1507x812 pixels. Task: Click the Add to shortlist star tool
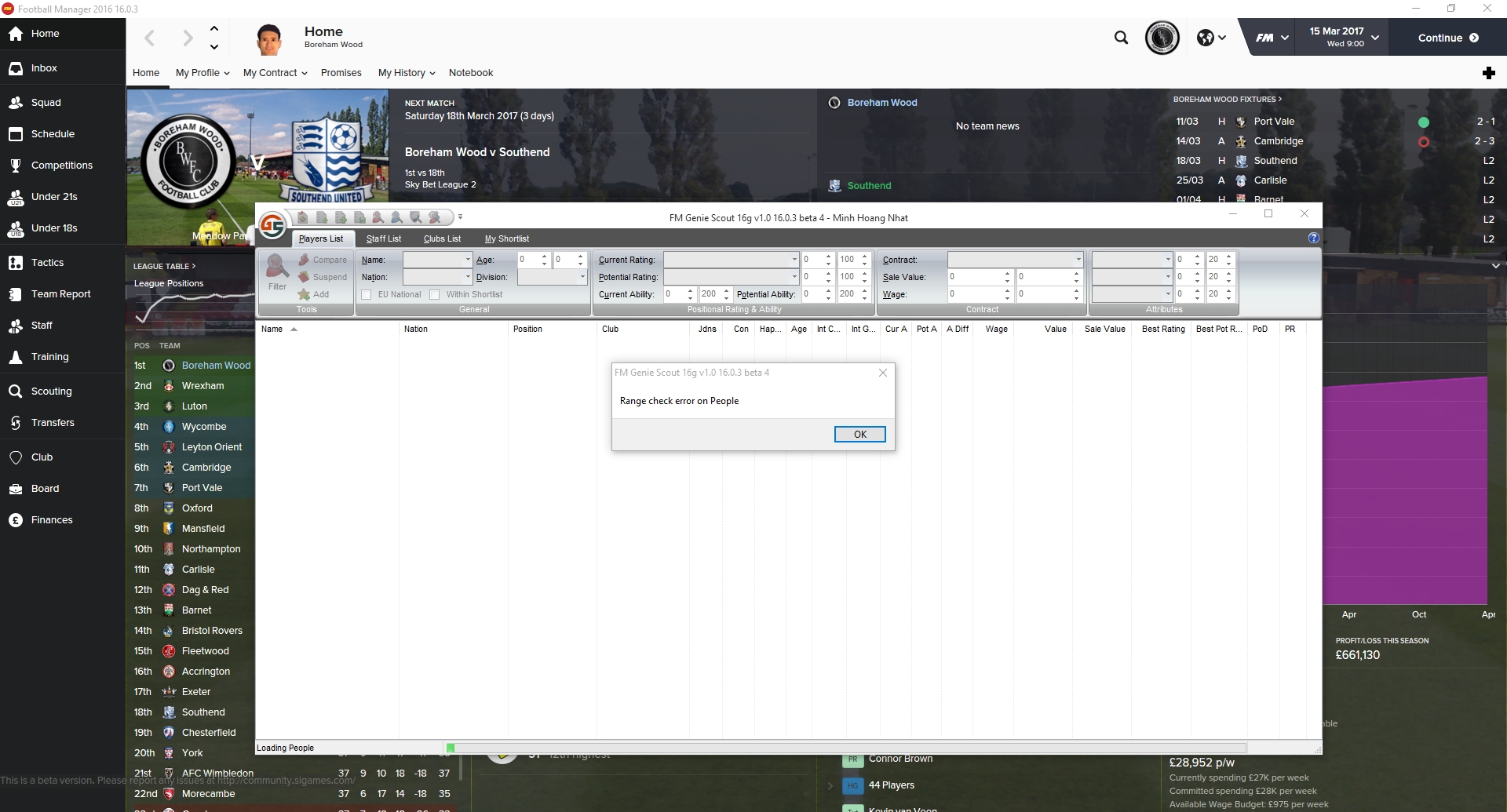313,294
